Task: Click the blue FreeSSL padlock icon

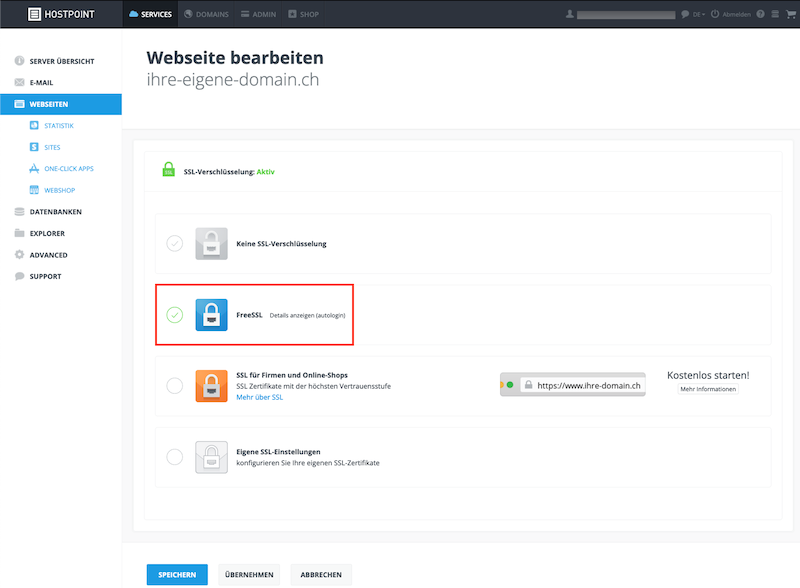Action: [211, 315]
